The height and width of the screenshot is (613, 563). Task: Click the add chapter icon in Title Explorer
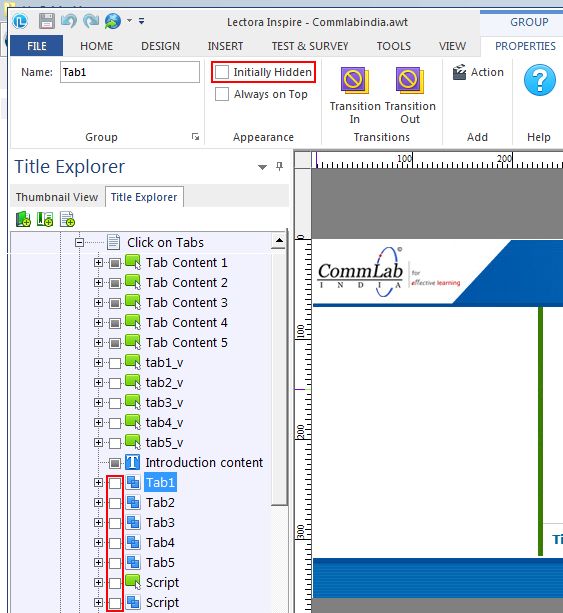click(x=23, y=219)
